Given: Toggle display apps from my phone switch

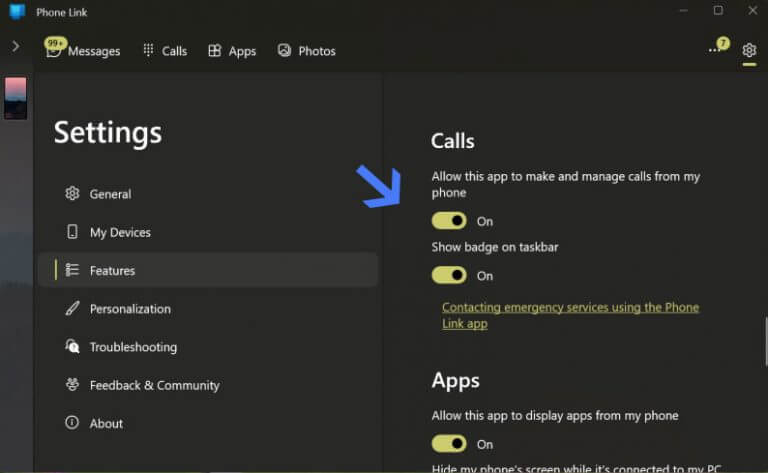Looking at the screenshot, I should point(449,444).
